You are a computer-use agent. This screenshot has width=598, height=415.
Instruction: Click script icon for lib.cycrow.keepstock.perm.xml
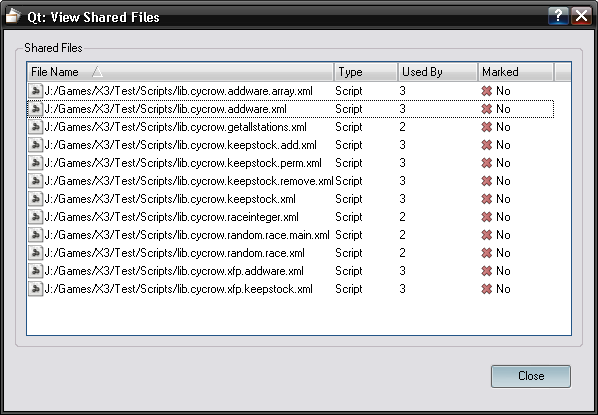[36, 163]
